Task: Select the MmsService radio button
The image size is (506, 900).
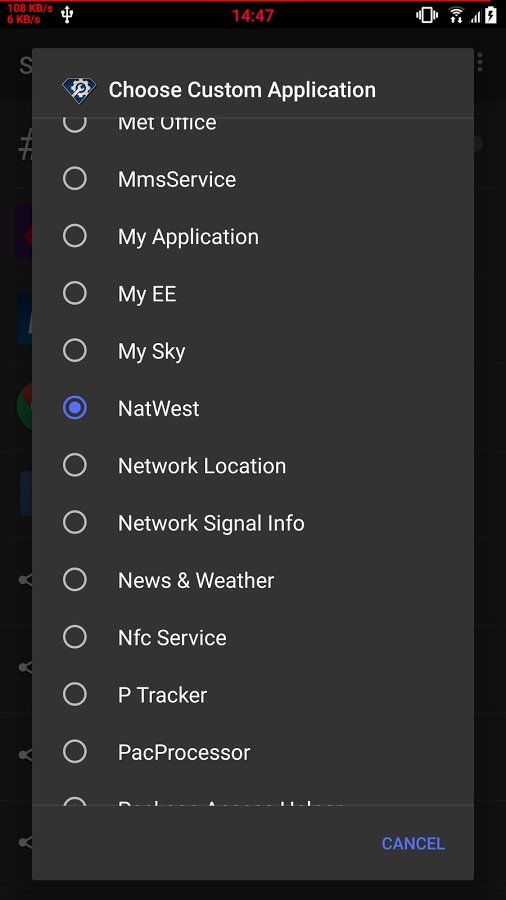Action: (75, 179)
